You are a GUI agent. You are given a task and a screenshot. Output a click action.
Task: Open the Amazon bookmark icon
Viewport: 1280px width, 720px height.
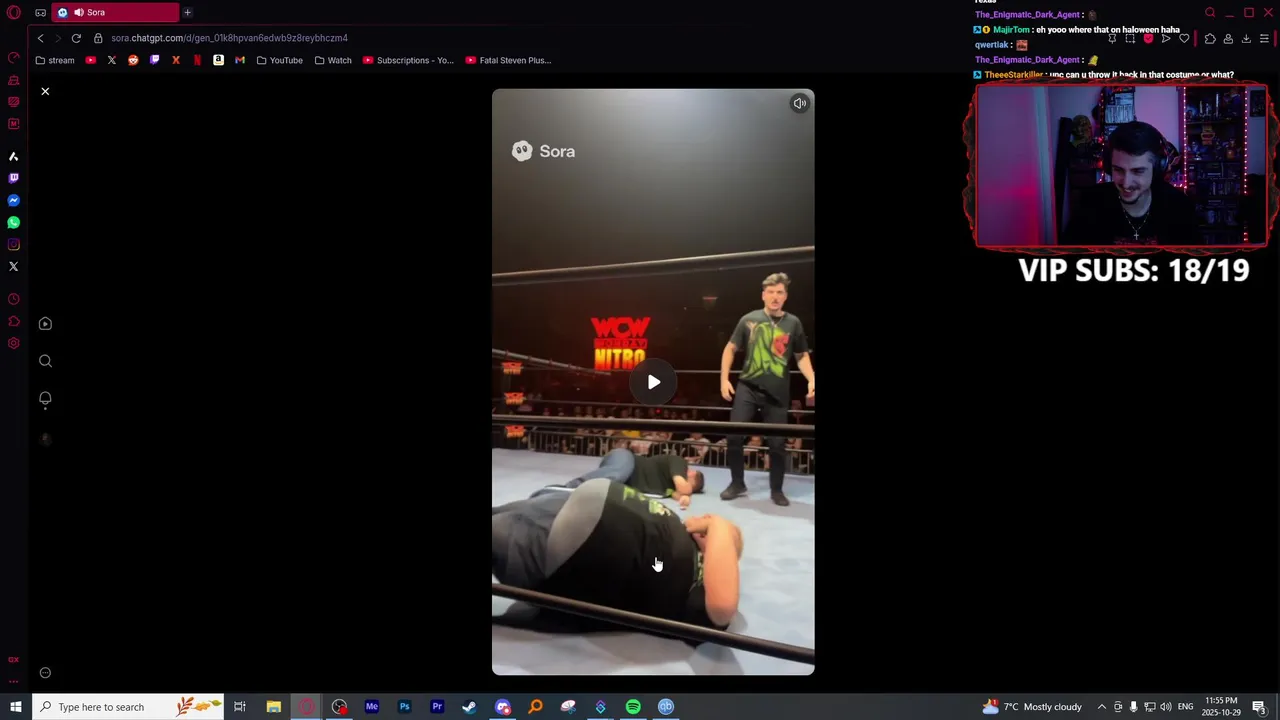pyautogui.click(x=218, y=60)
